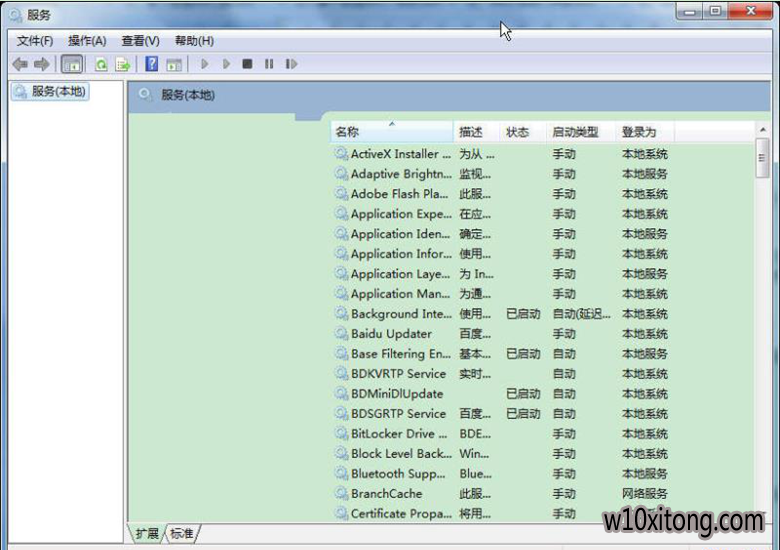Select the BDSGRTP Service row
Screen dimensions: 780x550
click(501, 414)
